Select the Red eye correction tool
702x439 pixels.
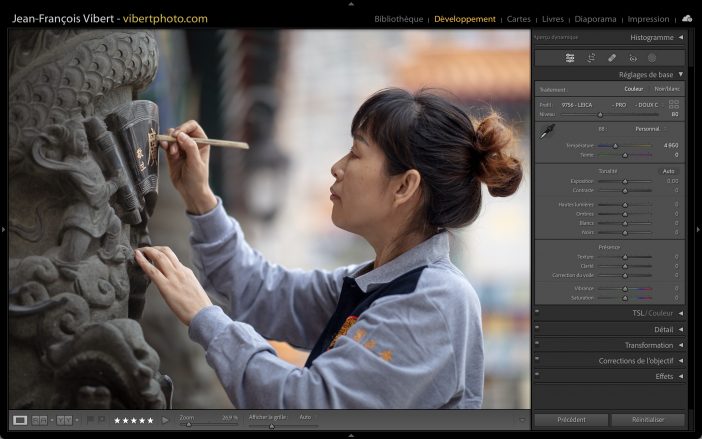point(632,58)
